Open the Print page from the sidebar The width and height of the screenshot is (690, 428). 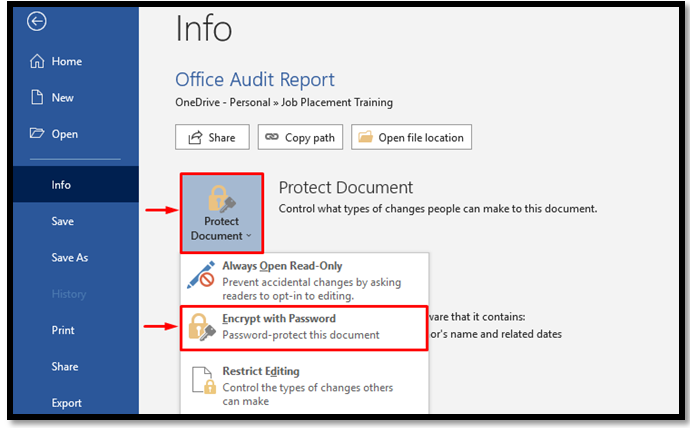coord(76,330)
